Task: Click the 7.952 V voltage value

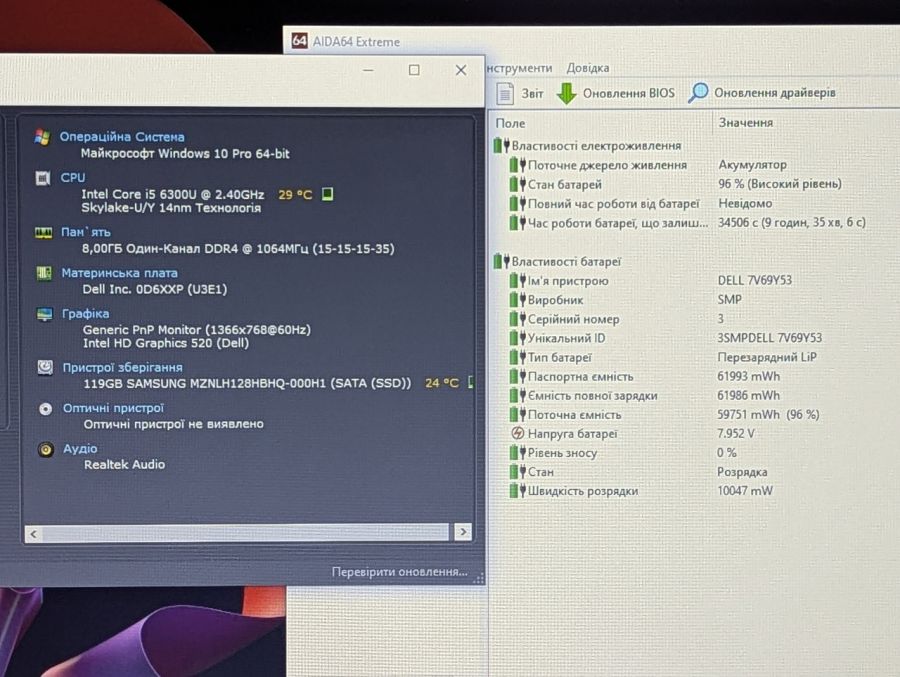Action: [736, 434]
